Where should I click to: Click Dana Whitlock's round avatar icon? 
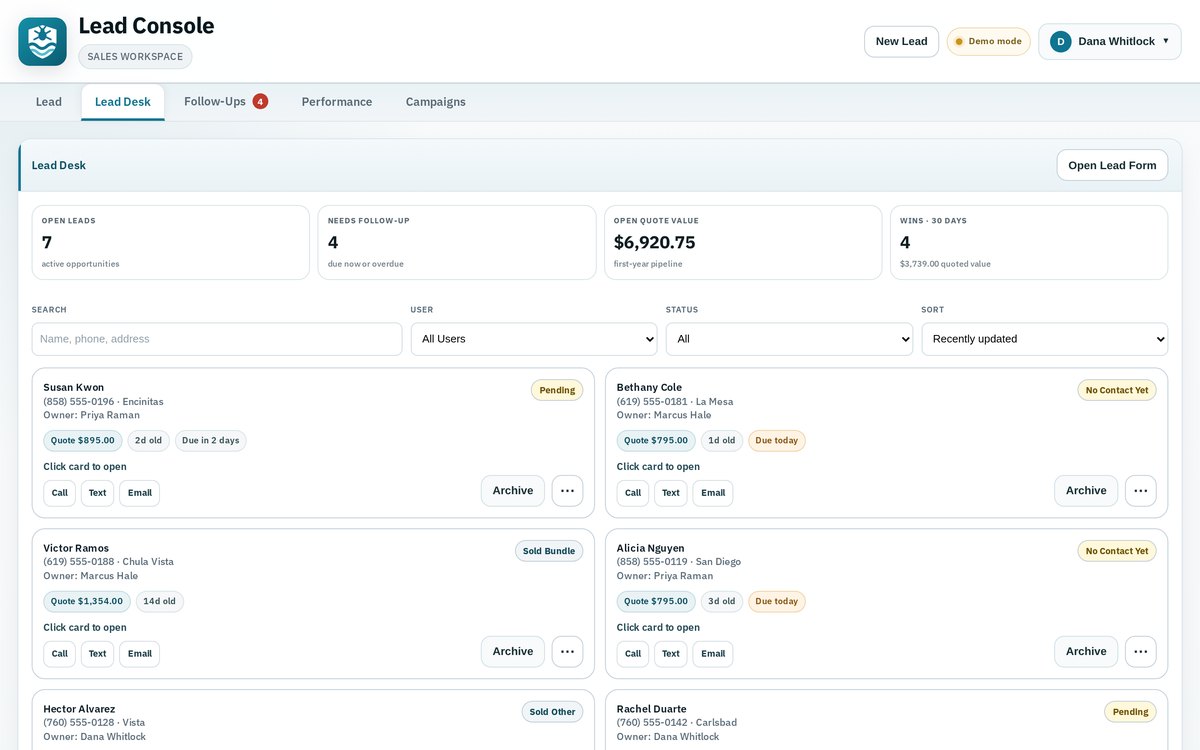tap(1060, 42)
